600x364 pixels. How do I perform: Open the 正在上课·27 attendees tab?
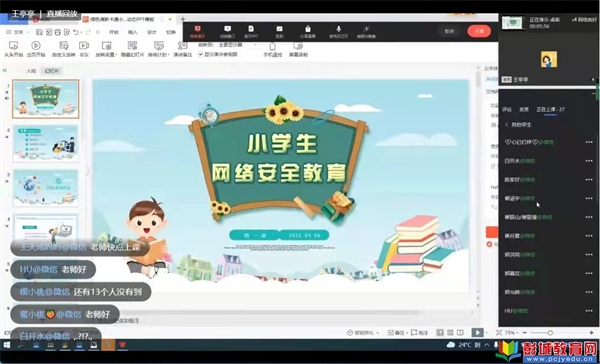tap(550, 109)
